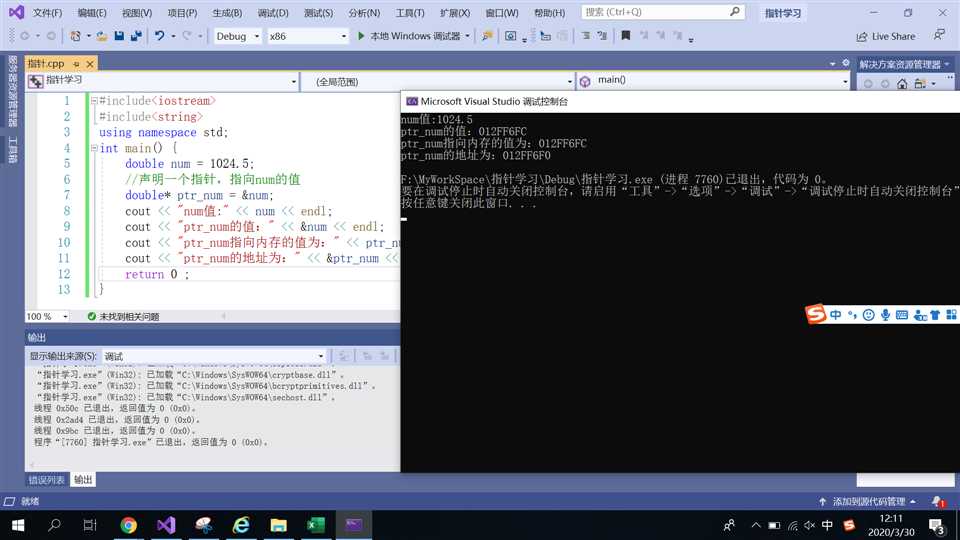Collapse the #include region at line 1
This screenshot has width=960, height=540.
click(94, 100)
